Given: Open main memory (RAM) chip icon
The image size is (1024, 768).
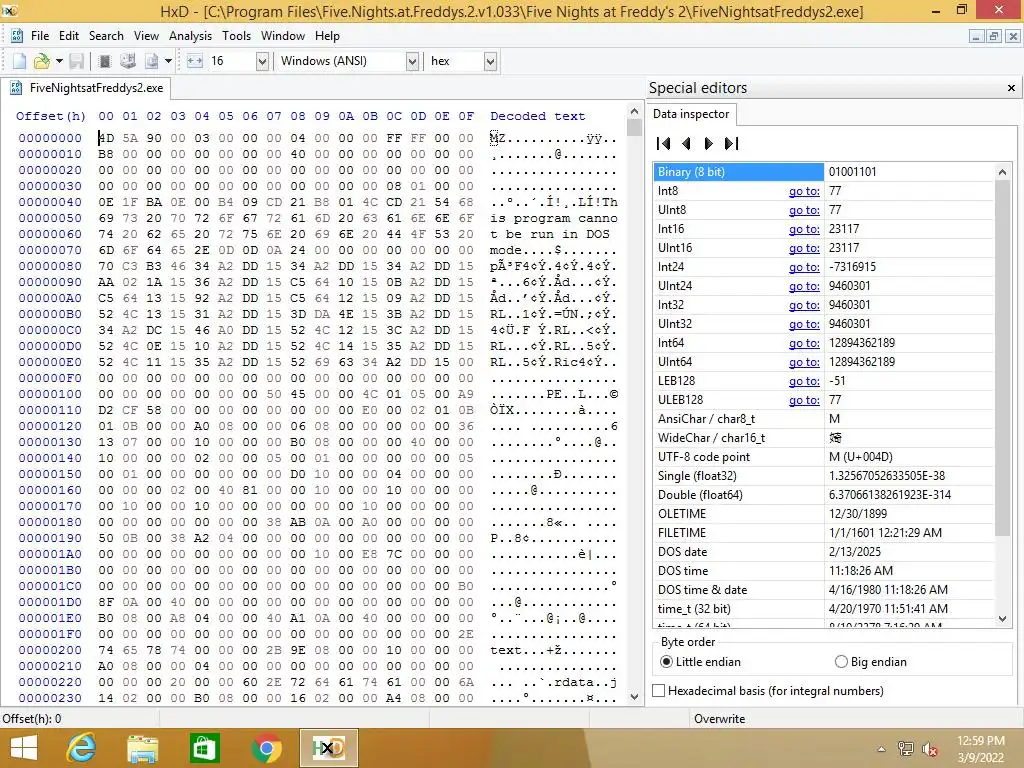Looking at the screenshot, I should 104,61.
